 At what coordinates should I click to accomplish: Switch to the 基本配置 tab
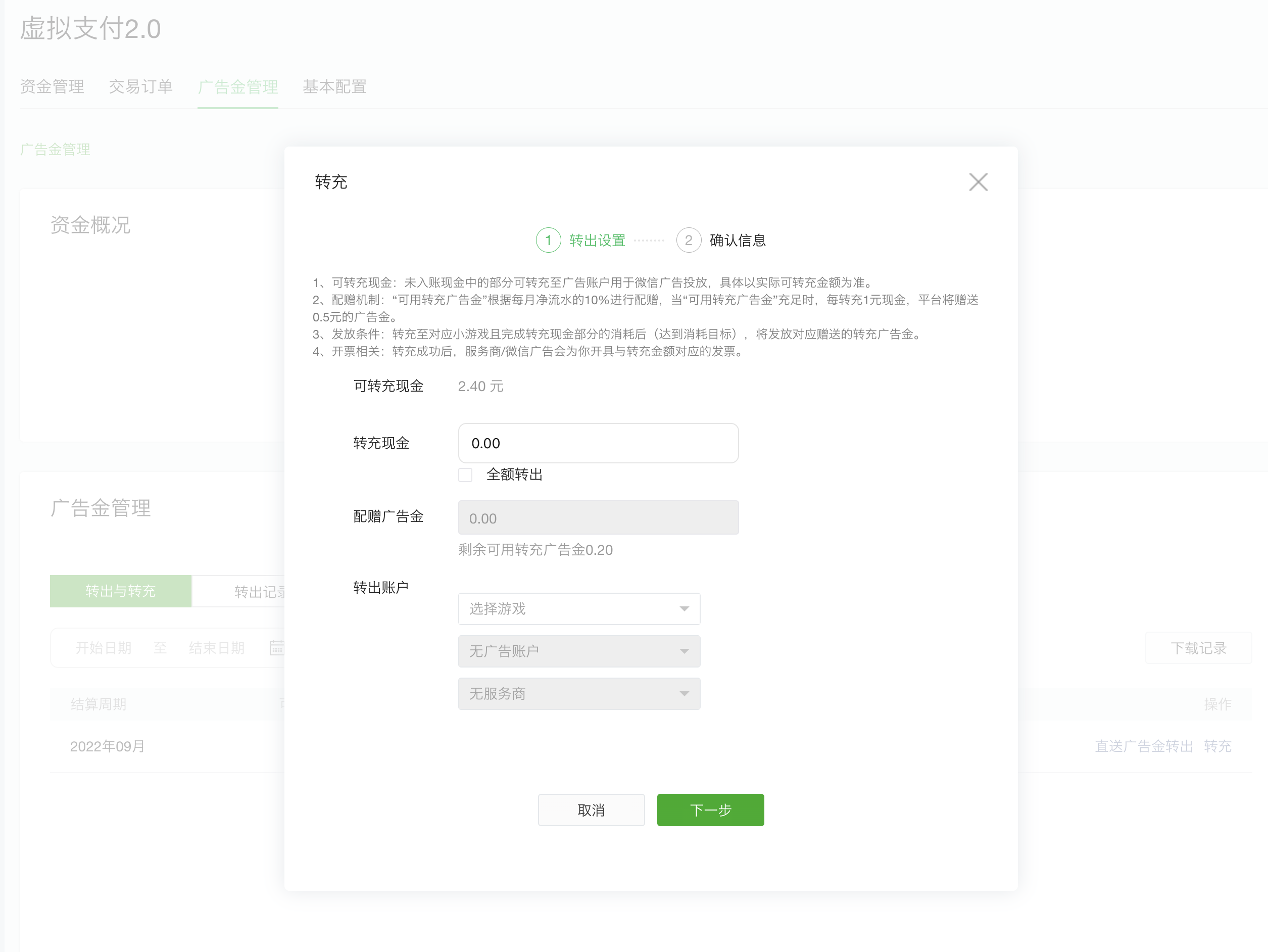pos(335,86)
